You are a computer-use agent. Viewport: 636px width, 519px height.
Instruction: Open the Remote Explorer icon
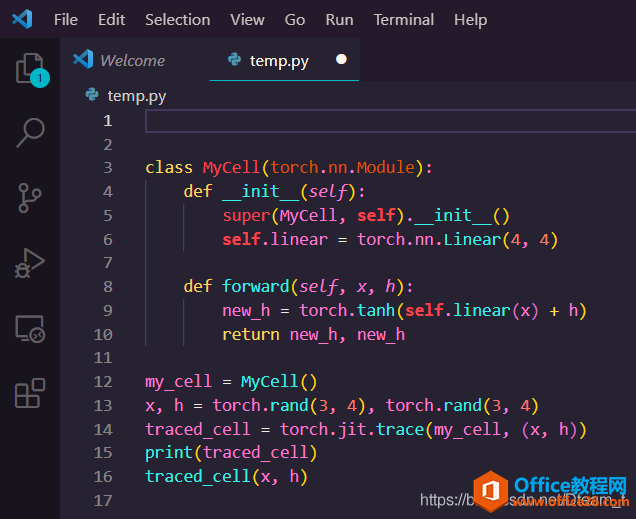(x=30, y=328)
